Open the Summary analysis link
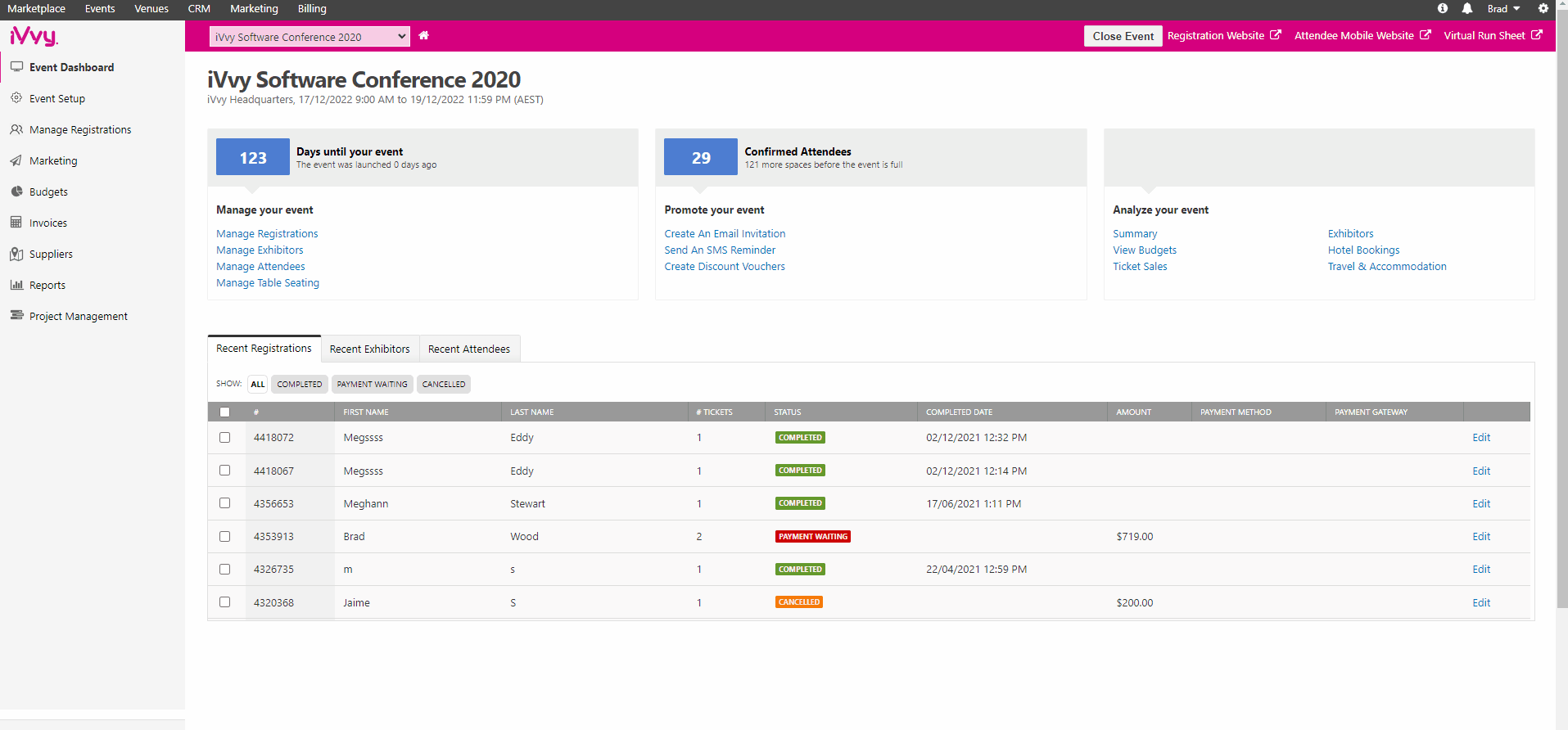This screenshot has width=1568, height=730. [1135, 234]
